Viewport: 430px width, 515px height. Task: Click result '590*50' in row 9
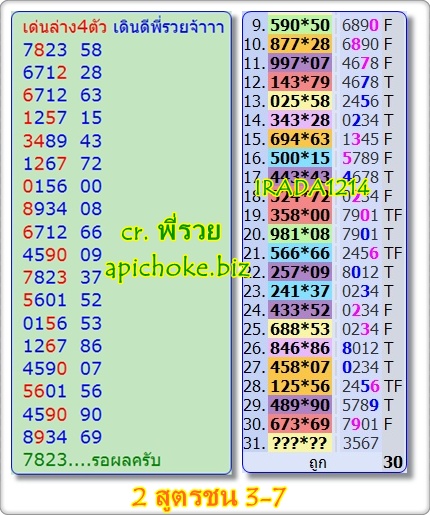pyautogui.click(x=300, y=25)
